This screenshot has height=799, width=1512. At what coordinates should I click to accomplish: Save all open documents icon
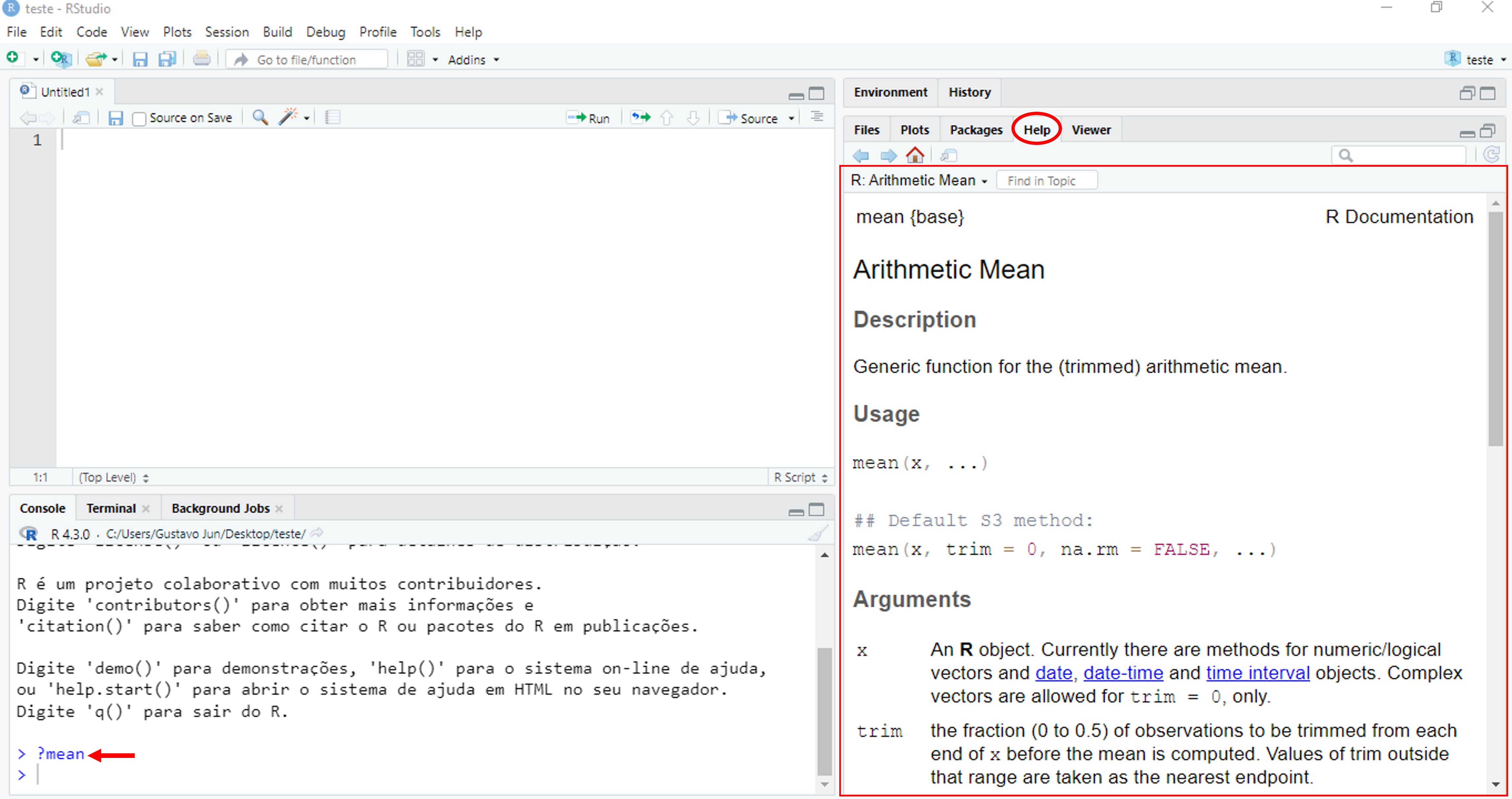(168, 59)
